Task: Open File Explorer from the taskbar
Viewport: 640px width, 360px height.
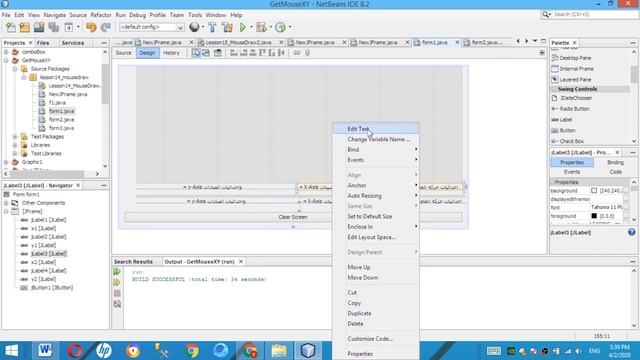Action: tap(279, 350)
